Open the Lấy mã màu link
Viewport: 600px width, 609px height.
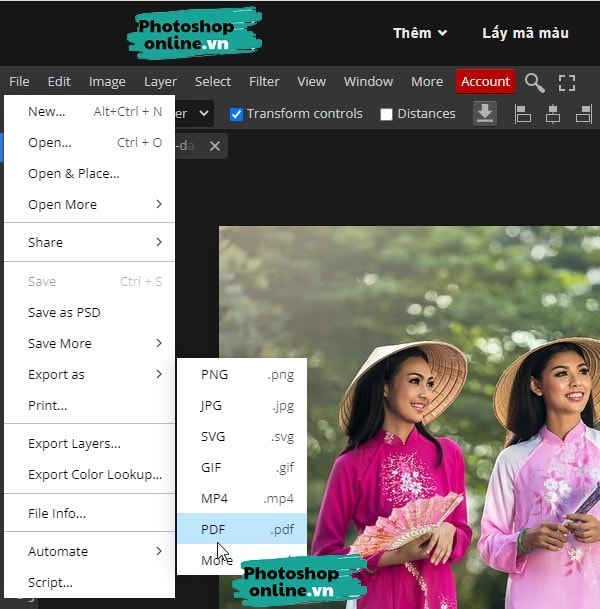tap(525, 33)
